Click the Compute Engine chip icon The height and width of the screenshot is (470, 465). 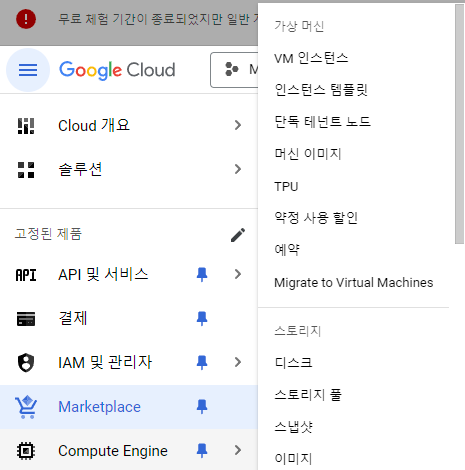[26, 451]
